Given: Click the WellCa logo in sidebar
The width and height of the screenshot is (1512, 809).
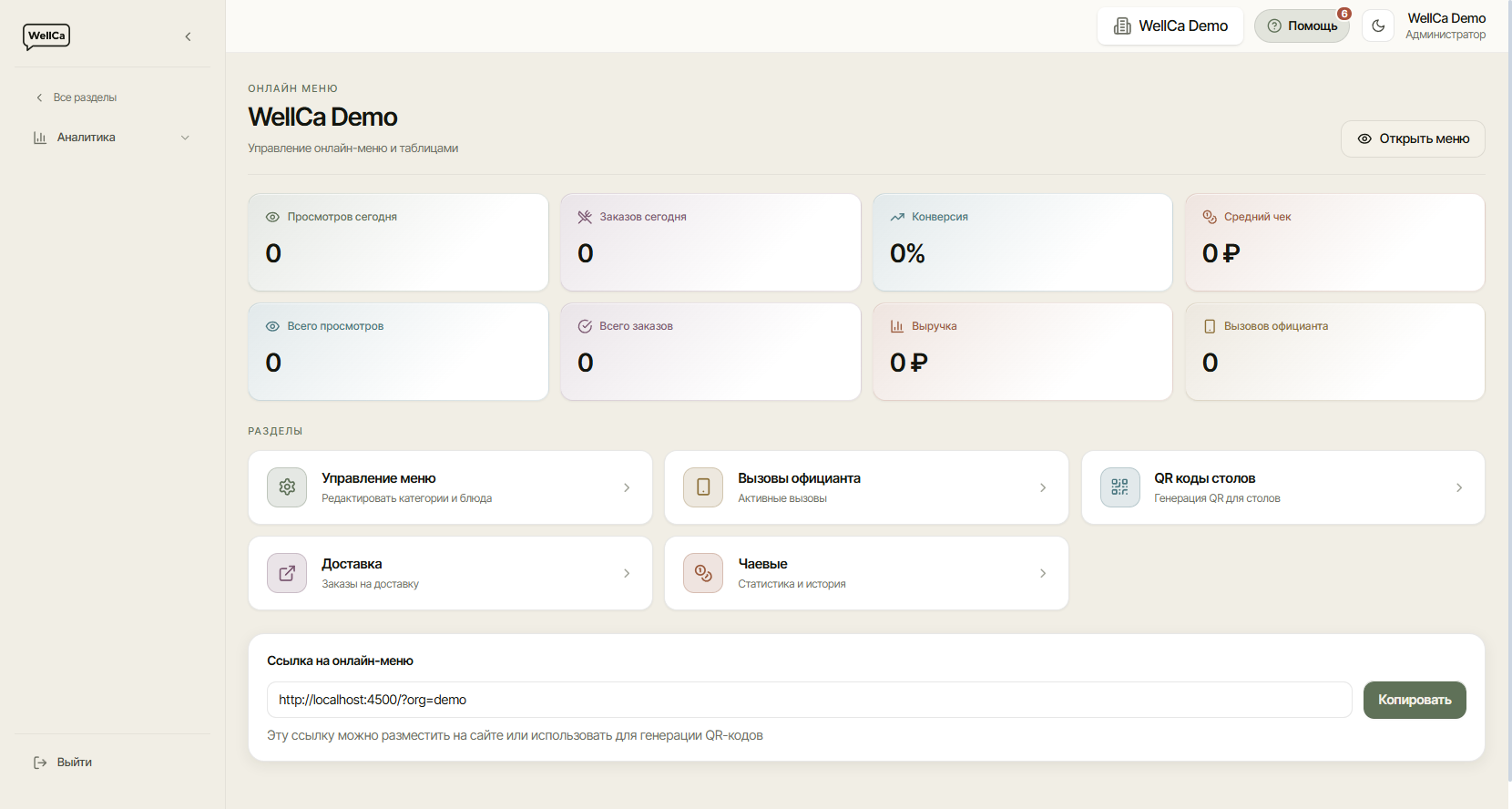Looking at the screenshot, I should click(46, 36).
